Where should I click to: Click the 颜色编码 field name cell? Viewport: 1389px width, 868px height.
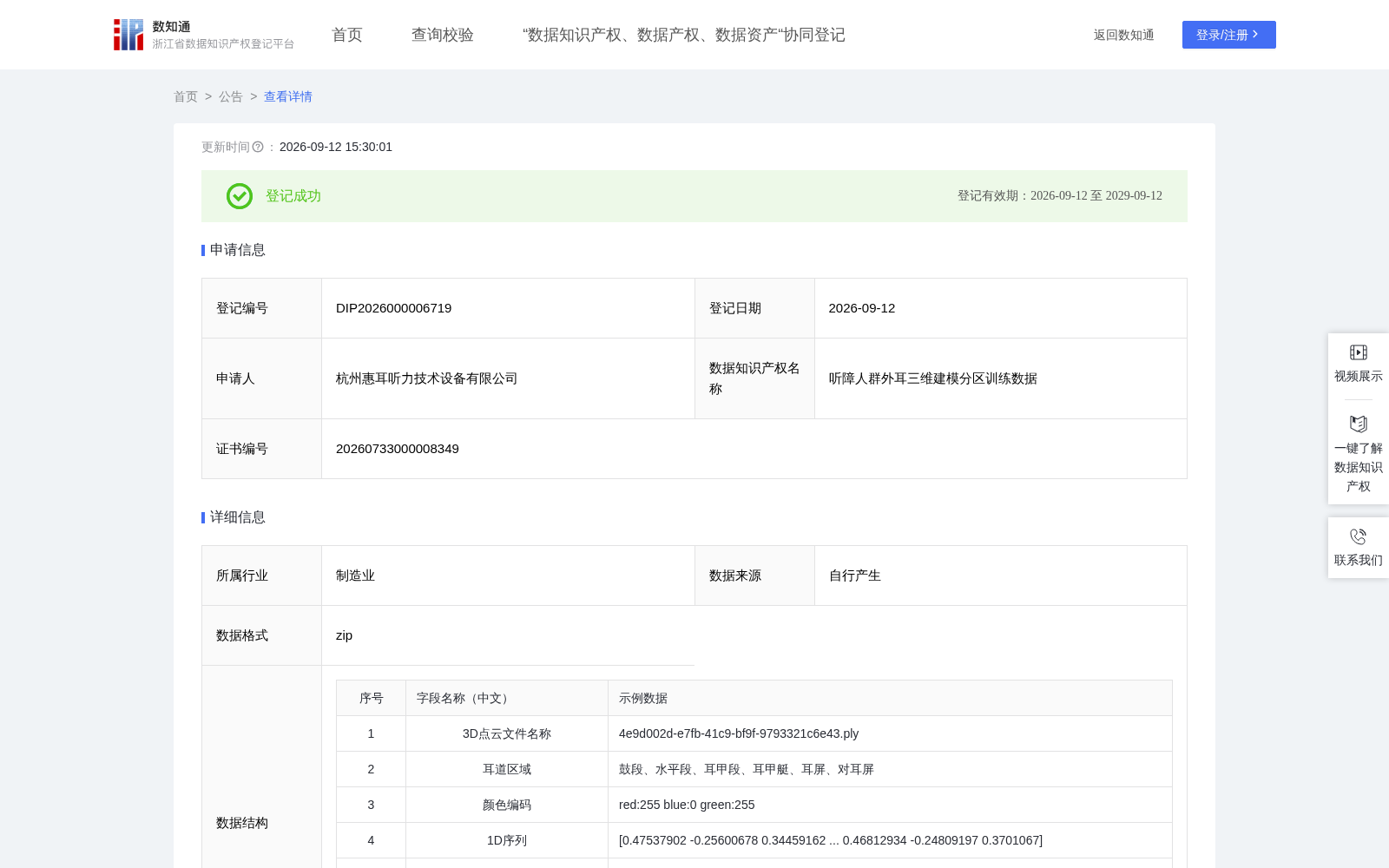pos(507,805)
